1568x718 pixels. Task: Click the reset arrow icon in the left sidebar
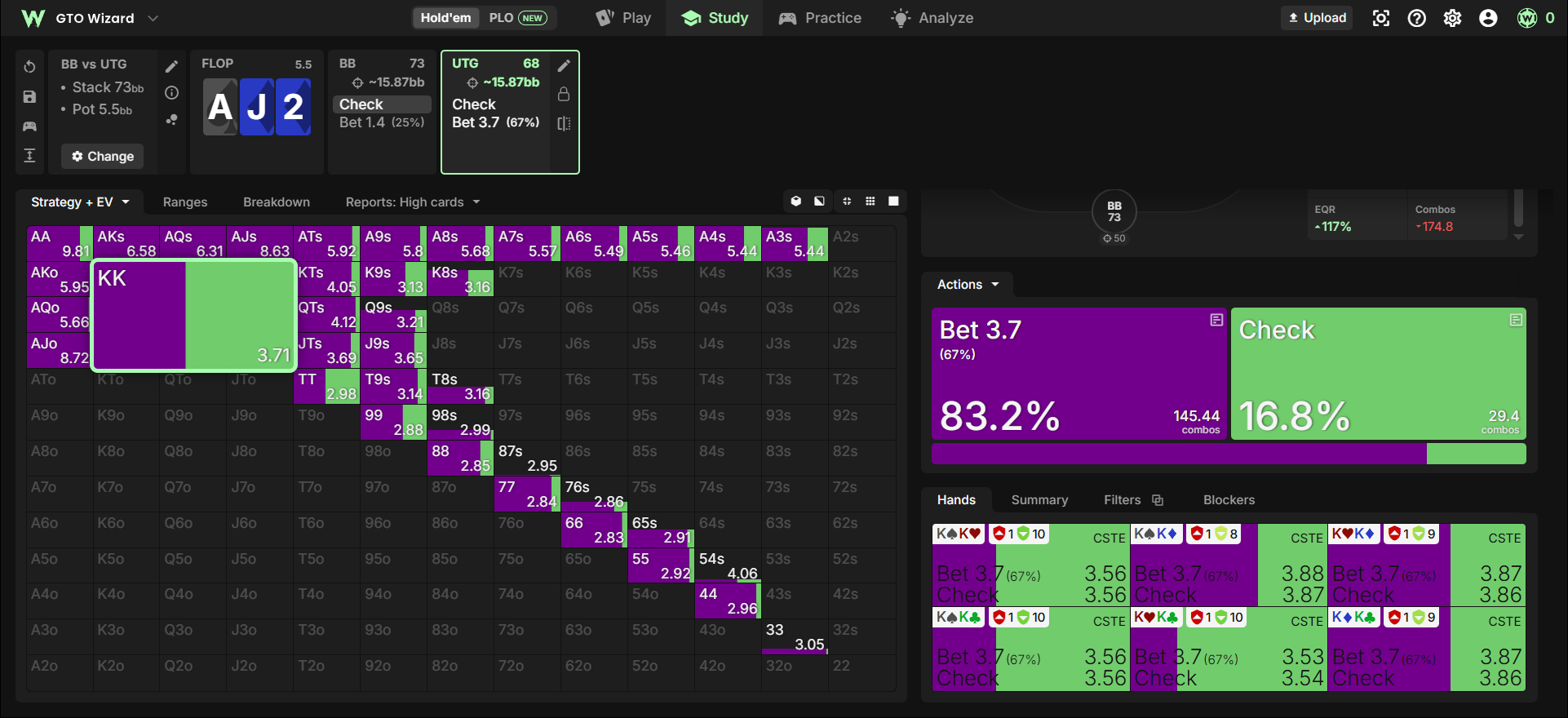tap(29, 67)
